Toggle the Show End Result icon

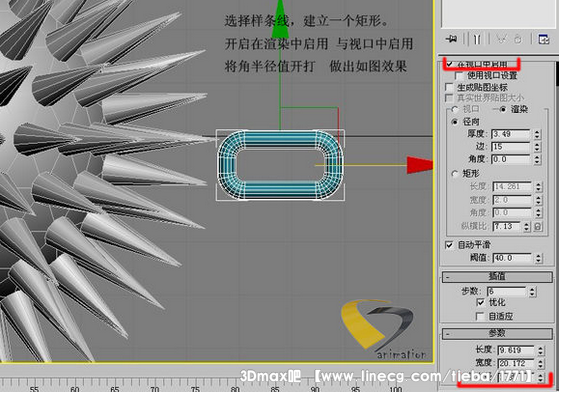(477, 39)
